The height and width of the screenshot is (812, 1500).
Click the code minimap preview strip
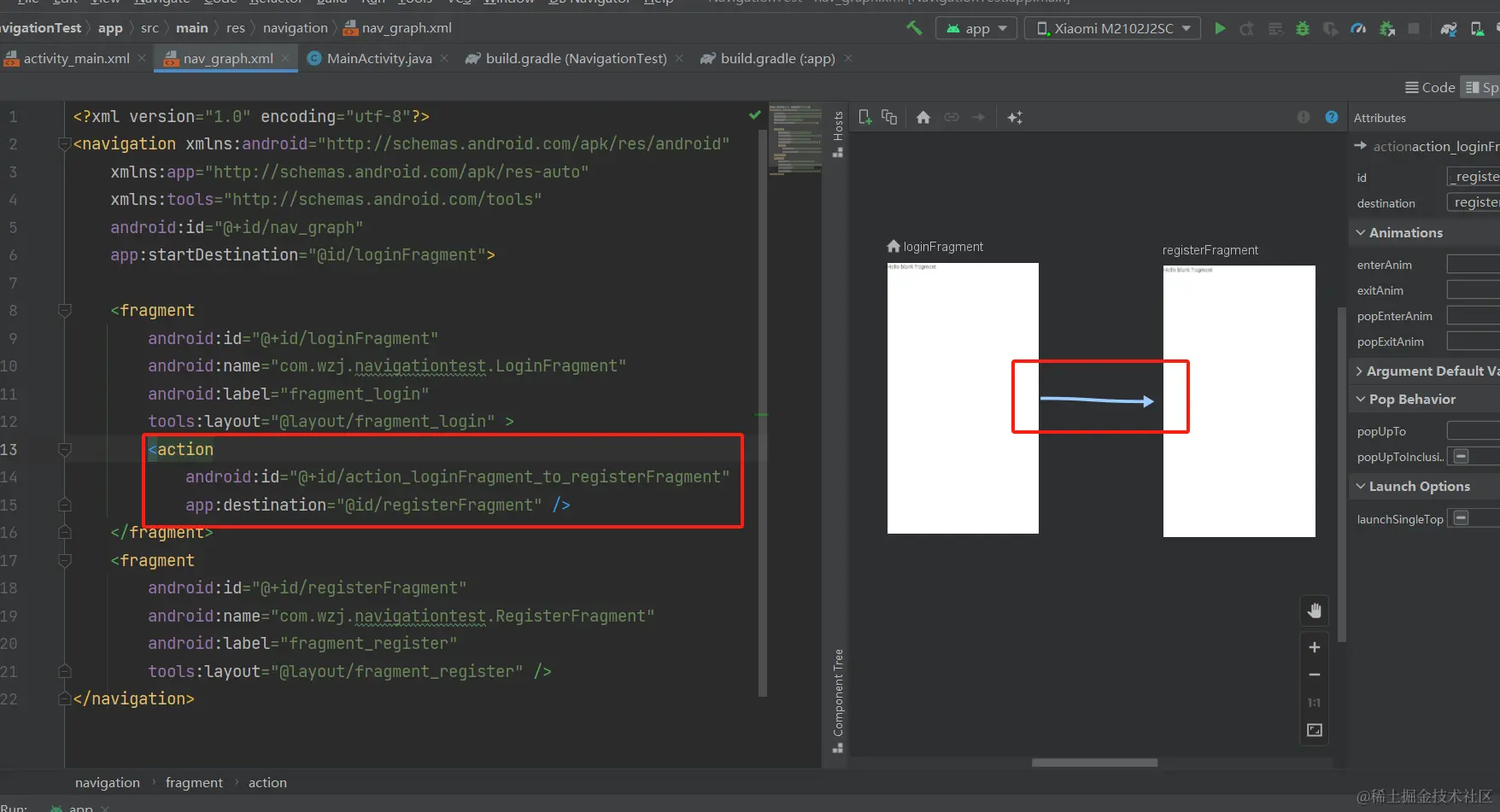[x=794, y=140]
